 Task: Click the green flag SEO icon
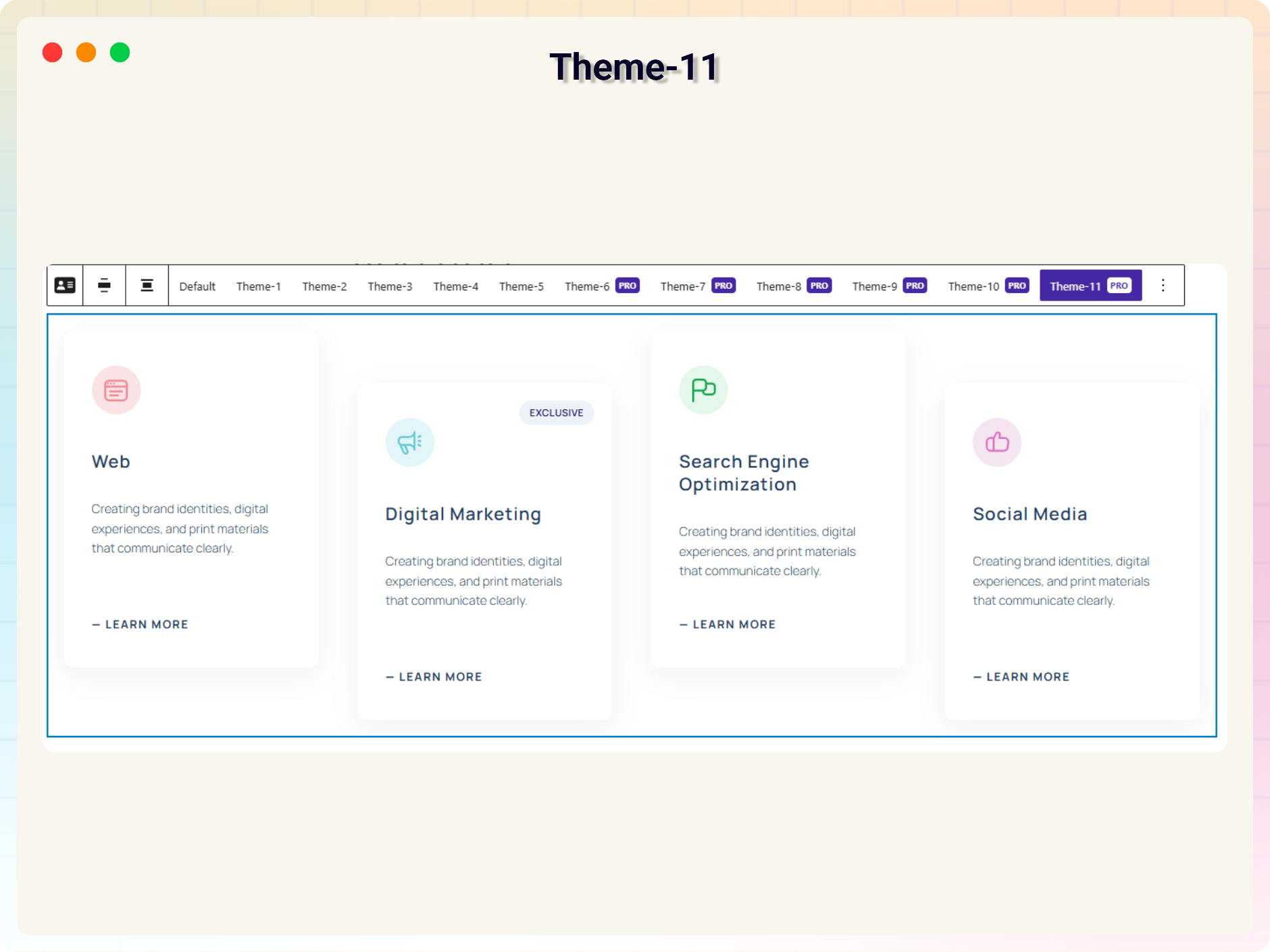click(x=703, y=390)
